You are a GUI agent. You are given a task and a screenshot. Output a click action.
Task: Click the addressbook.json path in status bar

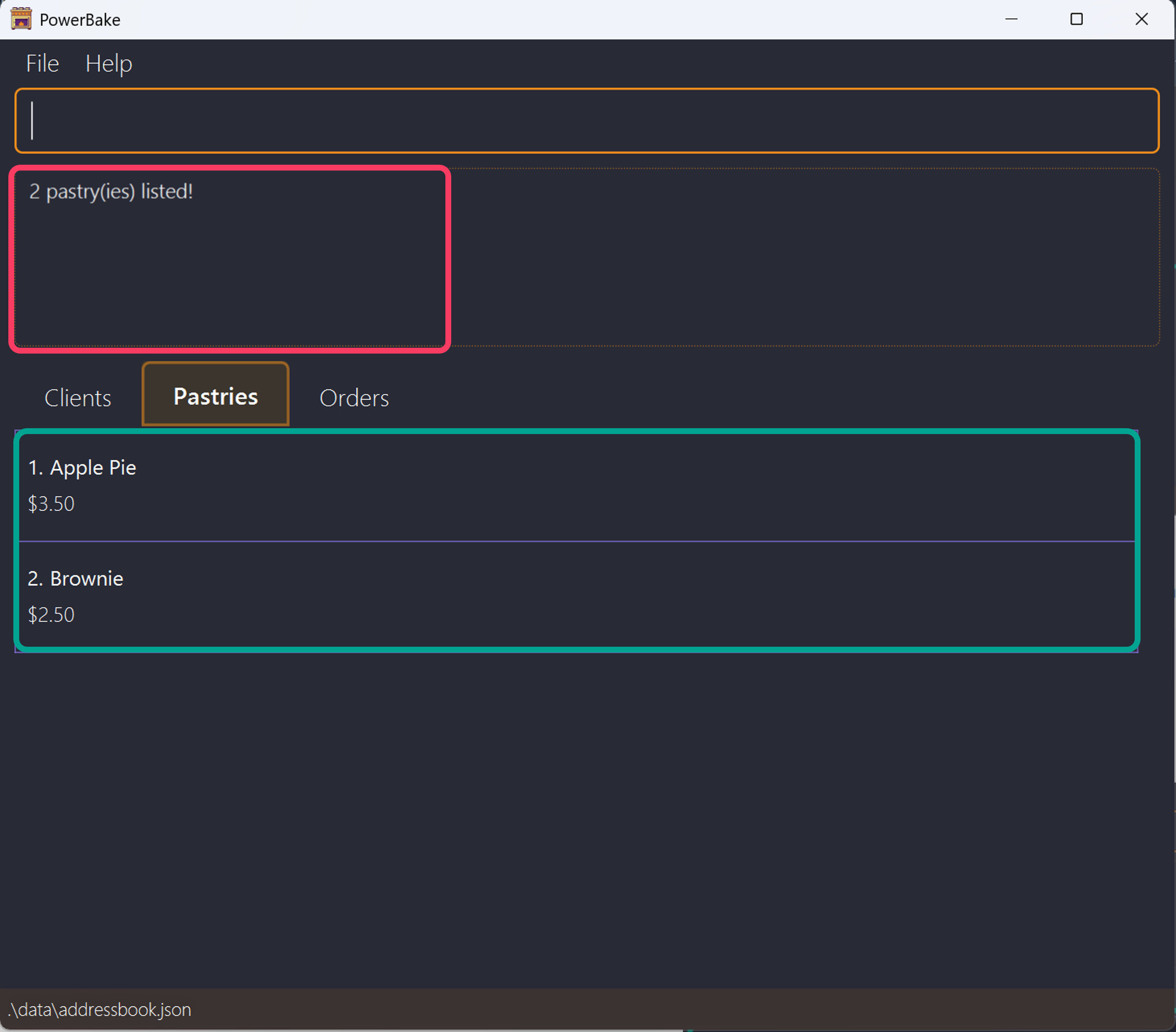tap(100, 1009)
